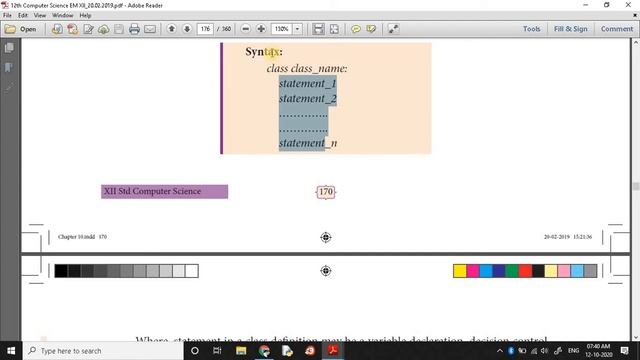Select the highlight text tool icon
Screen dimensions: 640x360
coord(371,29)
